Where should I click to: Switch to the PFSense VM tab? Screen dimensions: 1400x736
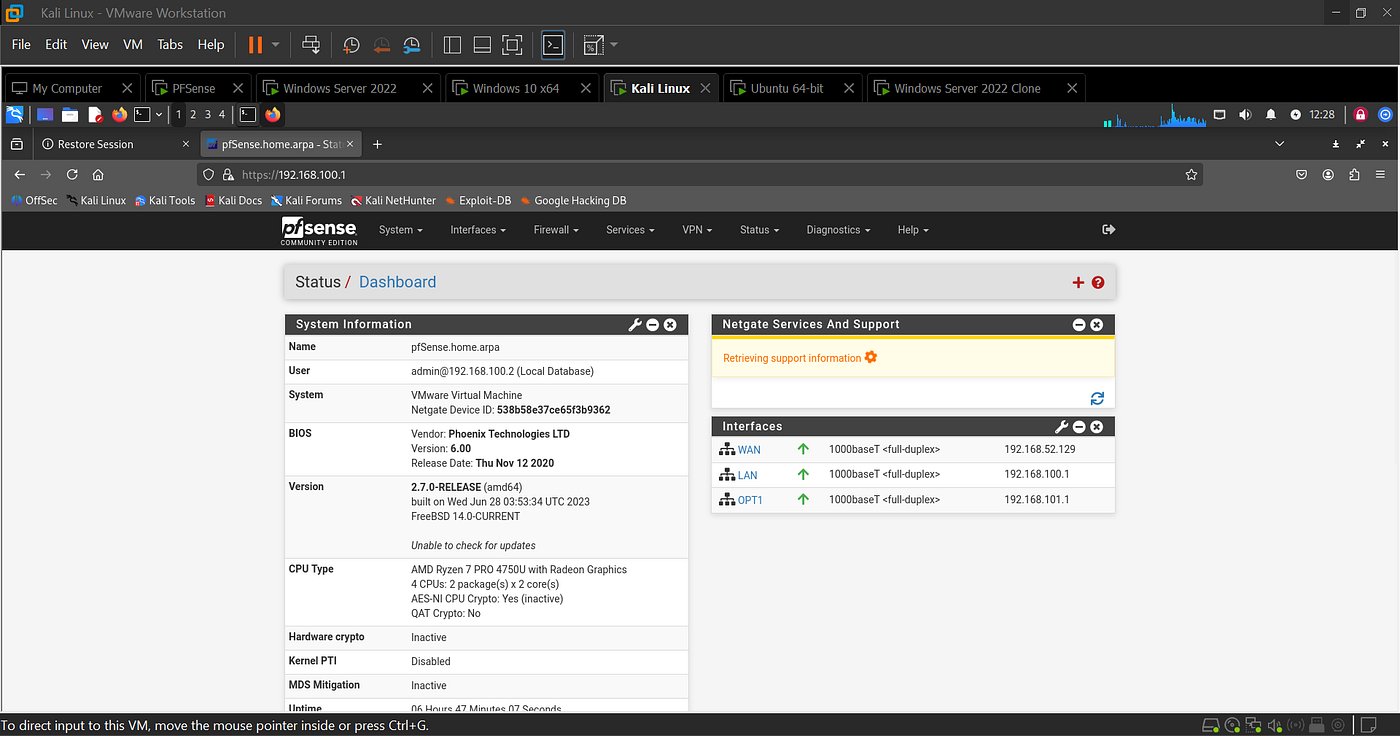(x=198, y=88)
